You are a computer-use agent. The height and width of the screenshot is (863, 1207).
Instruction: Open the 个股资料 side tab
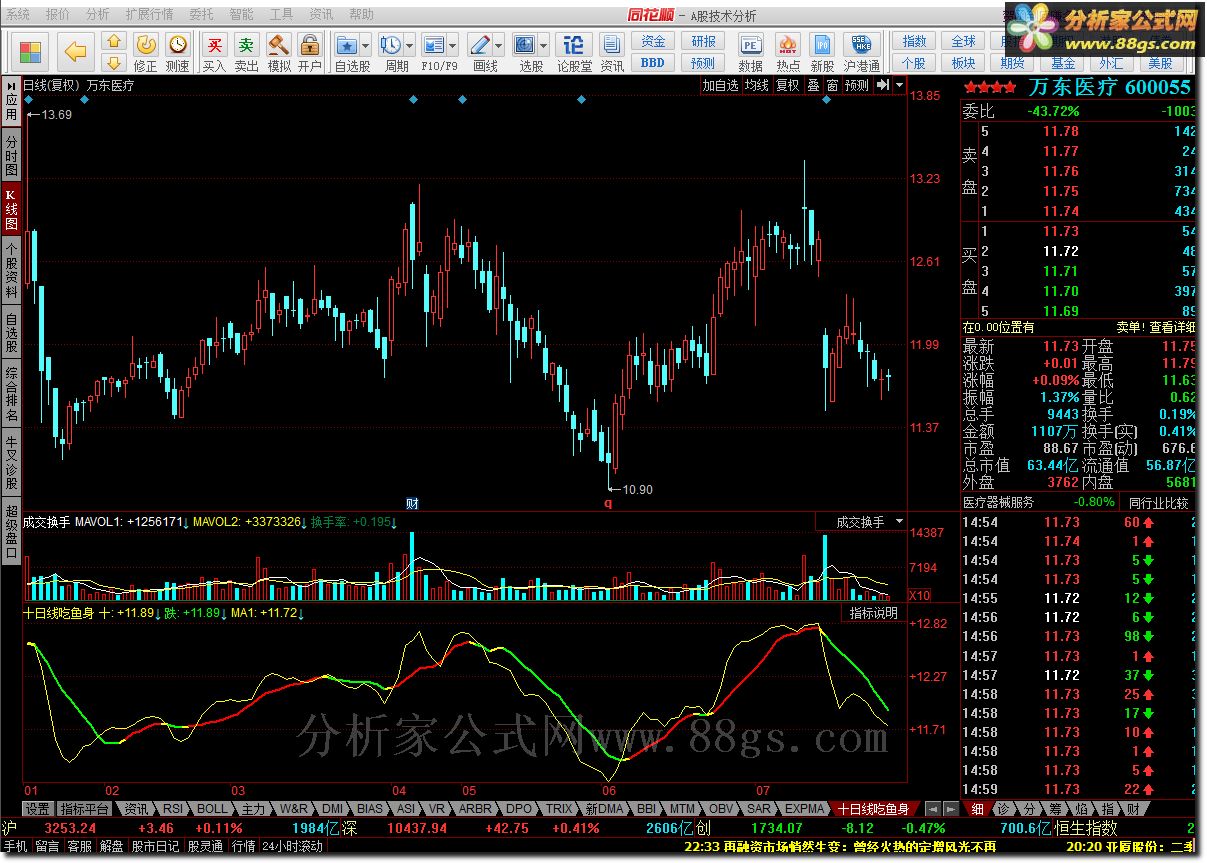tap(11, 270)
